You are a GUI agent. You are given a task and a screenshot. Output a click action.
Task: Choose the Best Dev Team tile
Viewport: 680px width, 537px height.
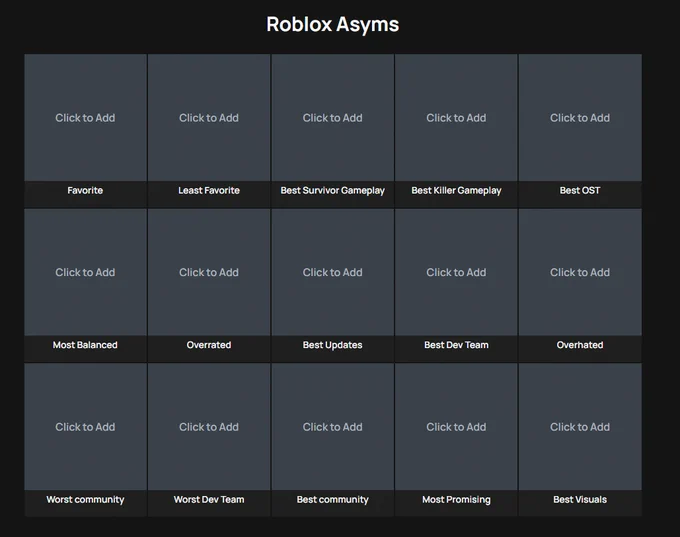coord(456,272)
